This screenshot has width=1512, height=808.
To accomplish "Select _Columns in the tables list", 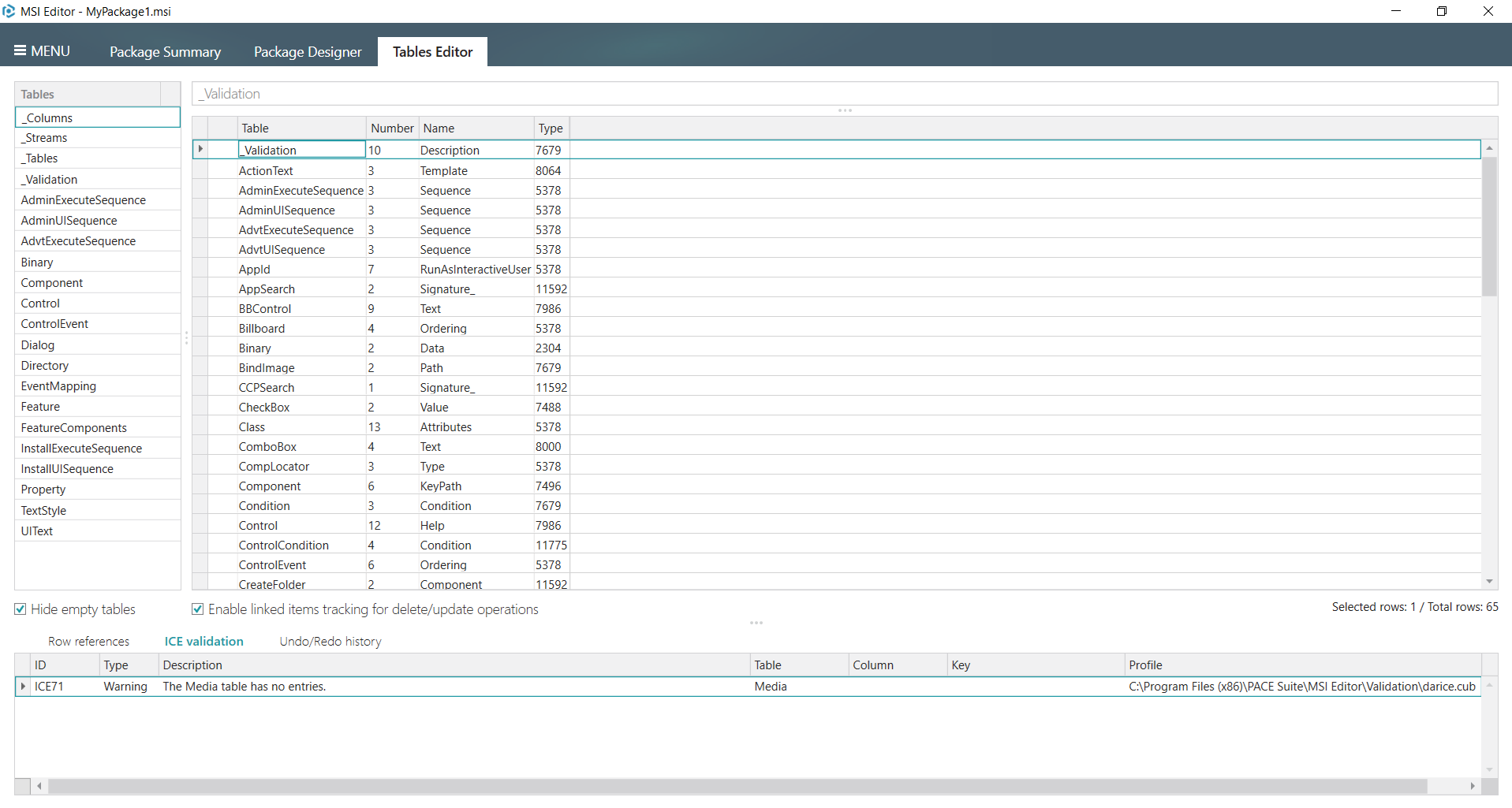I will point(98,117).
